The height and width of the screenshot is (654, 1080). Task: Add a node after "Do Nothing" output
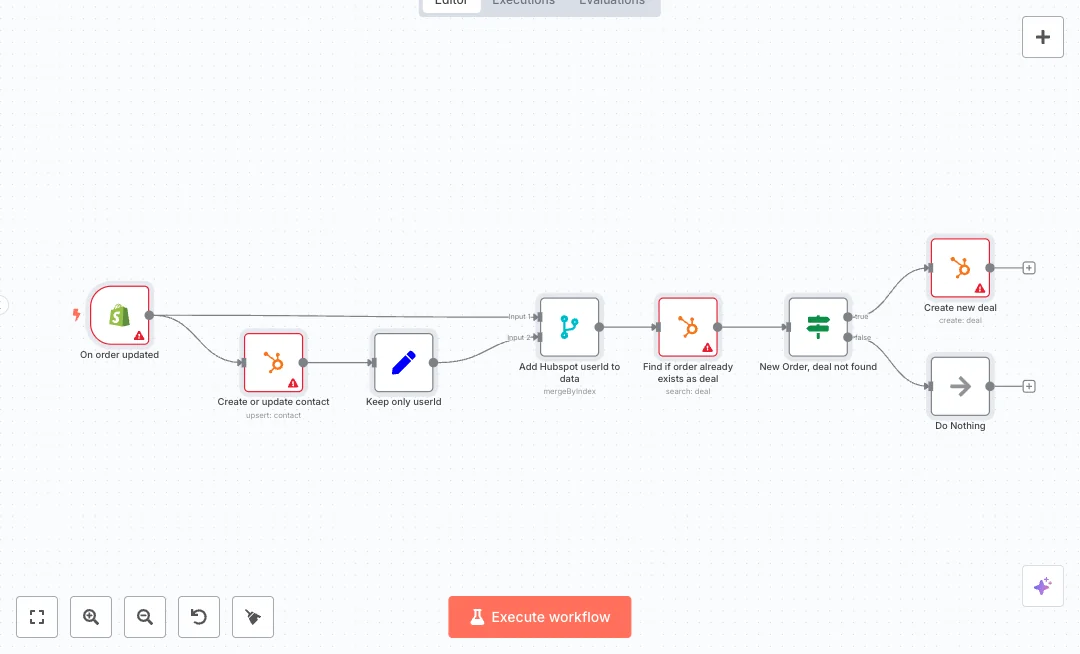(x=1029, y=387)
